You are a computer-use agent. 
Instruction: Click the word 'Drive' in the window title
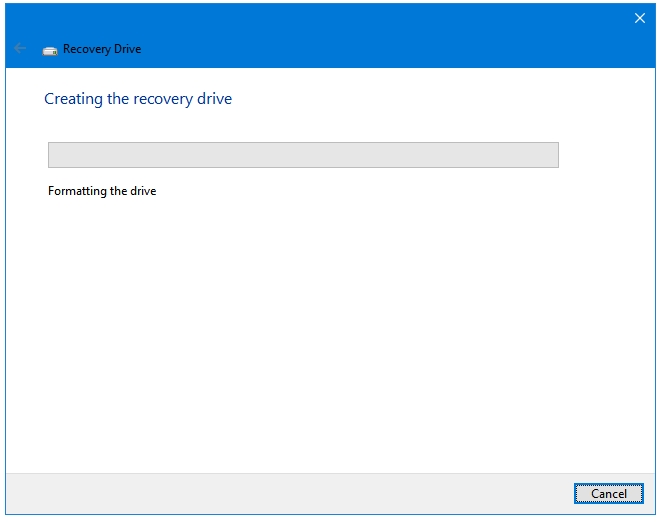click(x=128, y=49)
